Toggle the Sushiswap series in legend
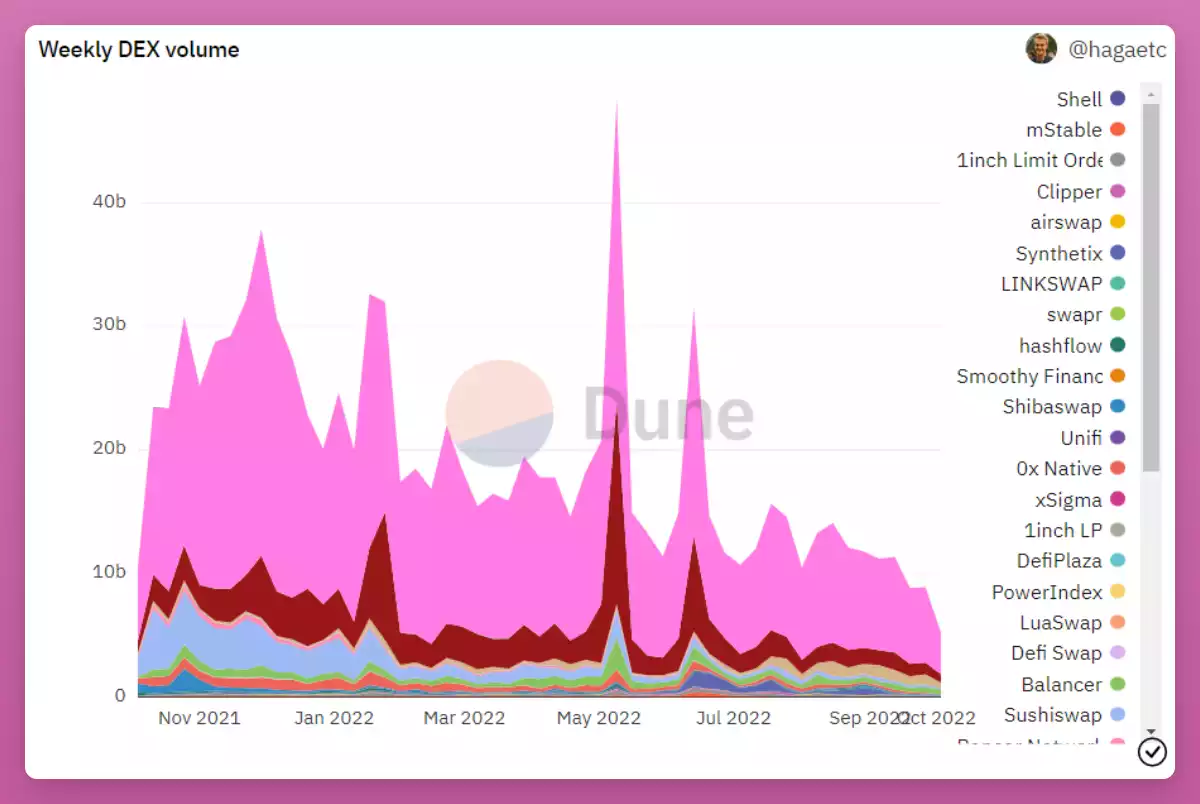This screenshot has height=804, width=1200. click(1053, 715)
